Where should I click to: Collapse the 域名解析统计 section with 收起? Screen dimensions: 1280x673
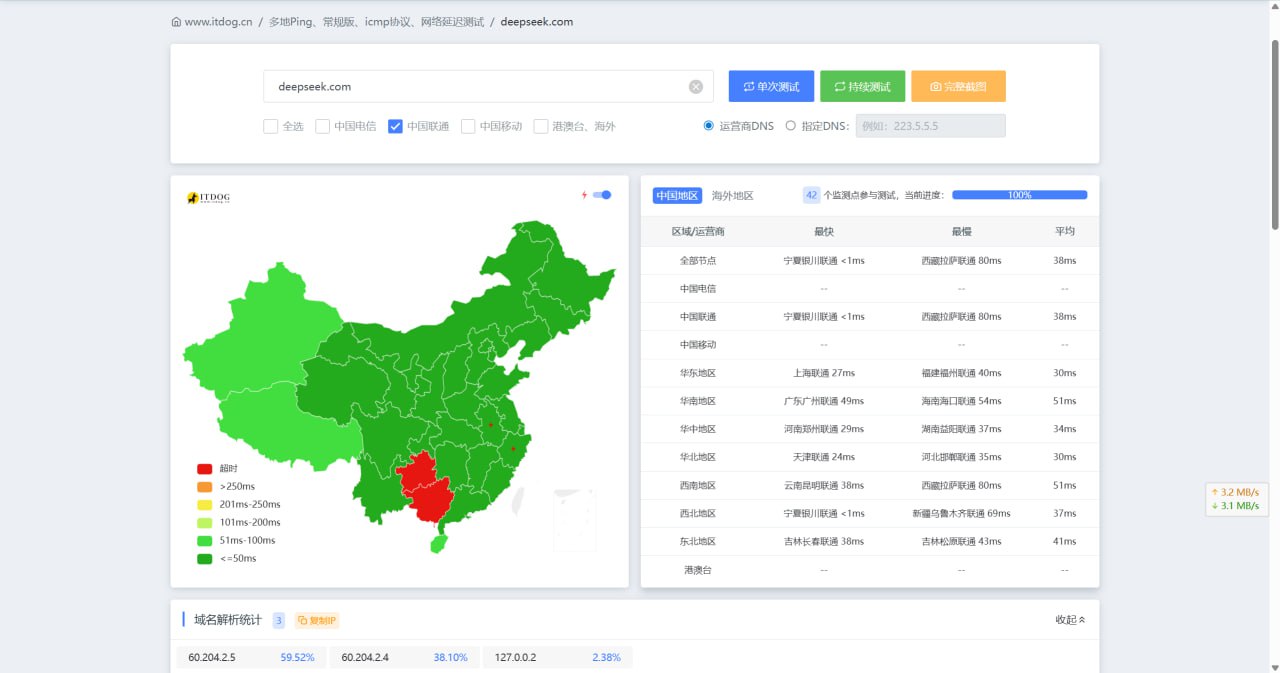[x=1070, y=620]
